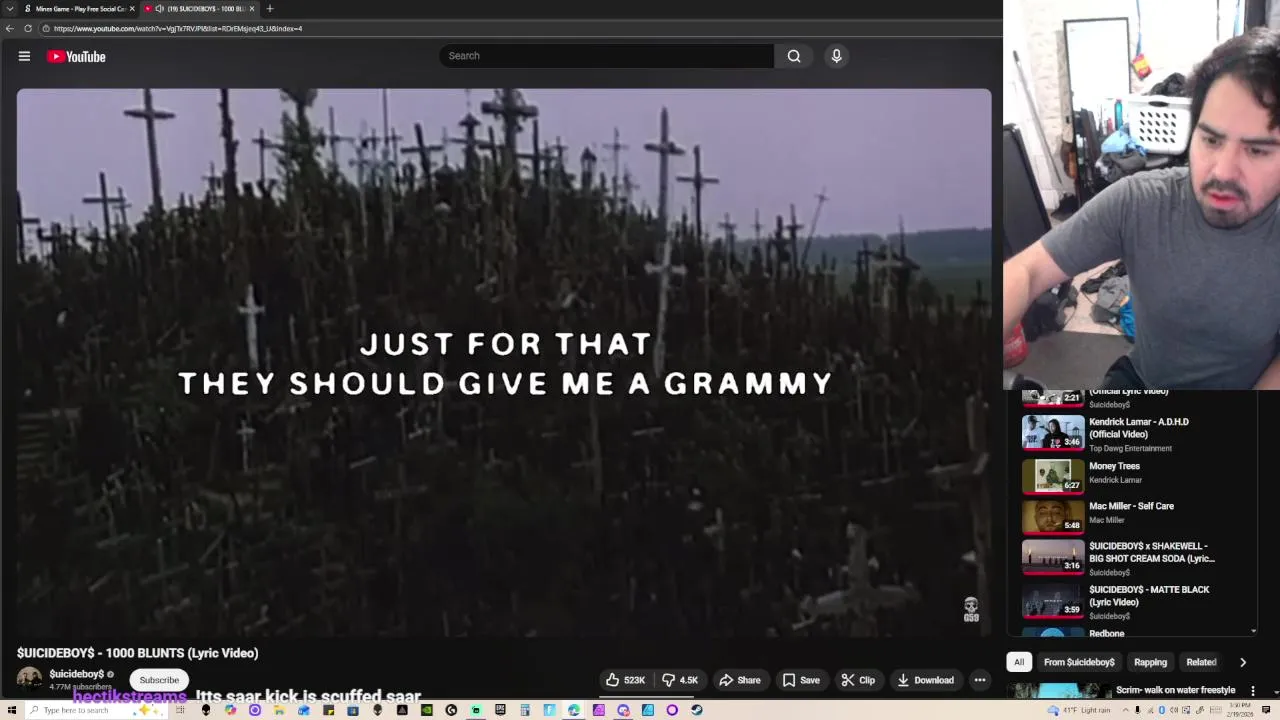This screenshot has width=1280, height=720.
Task: Open taskbar clock and date
Action: 1239,710
